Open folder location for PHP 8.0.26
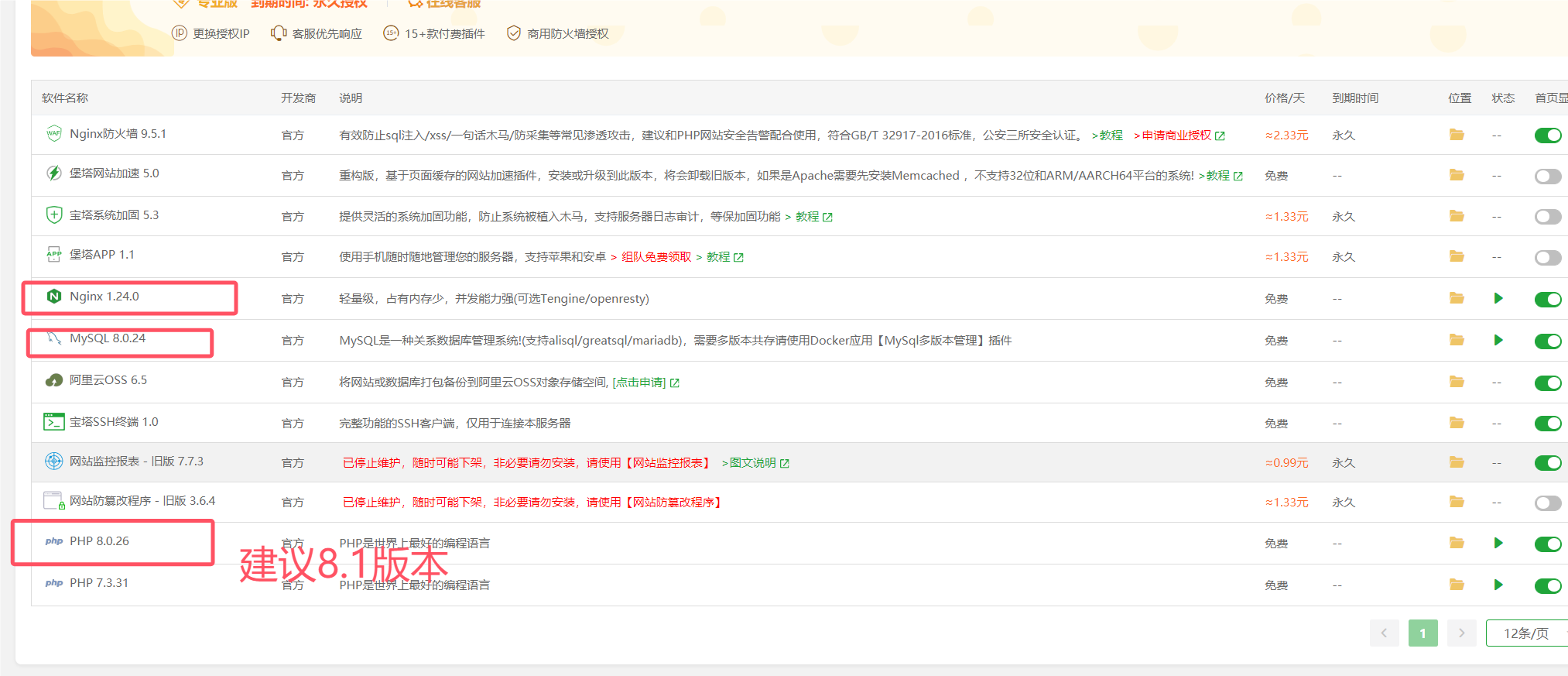This screenshot has height=676, width=1568. click(1457, 543)
